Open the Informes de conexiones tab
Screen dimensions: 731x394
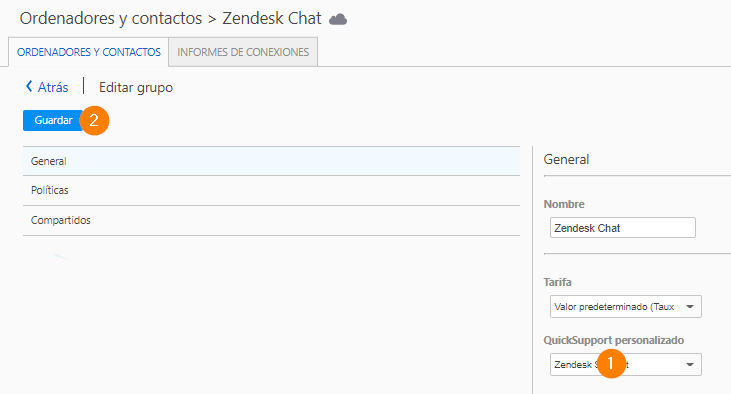coord(243,52)
